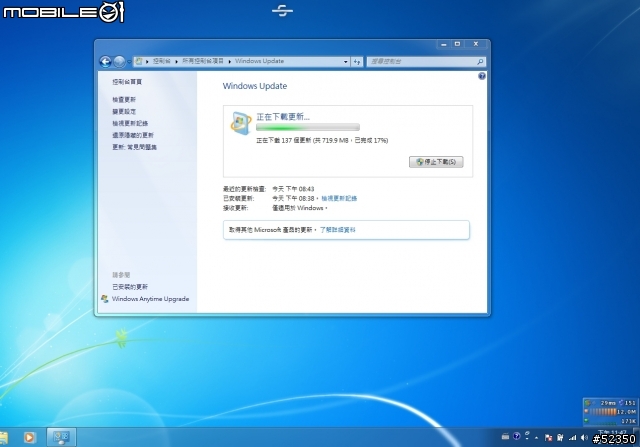Click the network meter gadget on desktop

point(610,412)
